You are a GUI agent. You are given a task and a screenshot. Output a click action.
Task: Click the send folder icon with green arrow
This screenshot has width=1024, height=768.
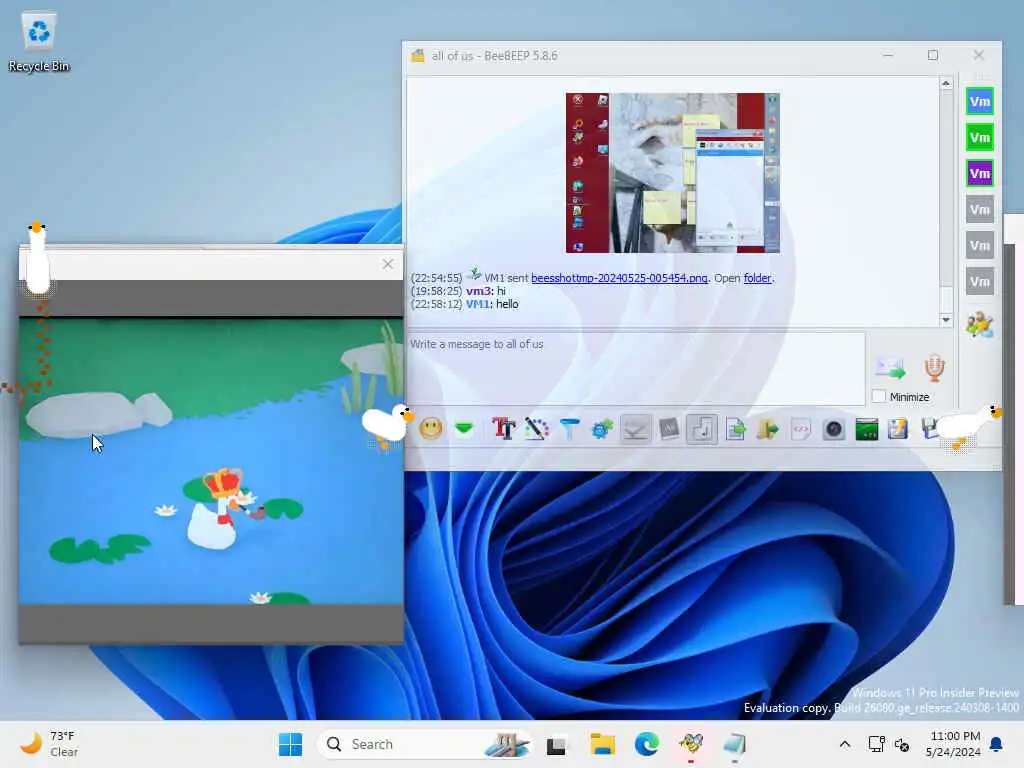pos(768,429)
